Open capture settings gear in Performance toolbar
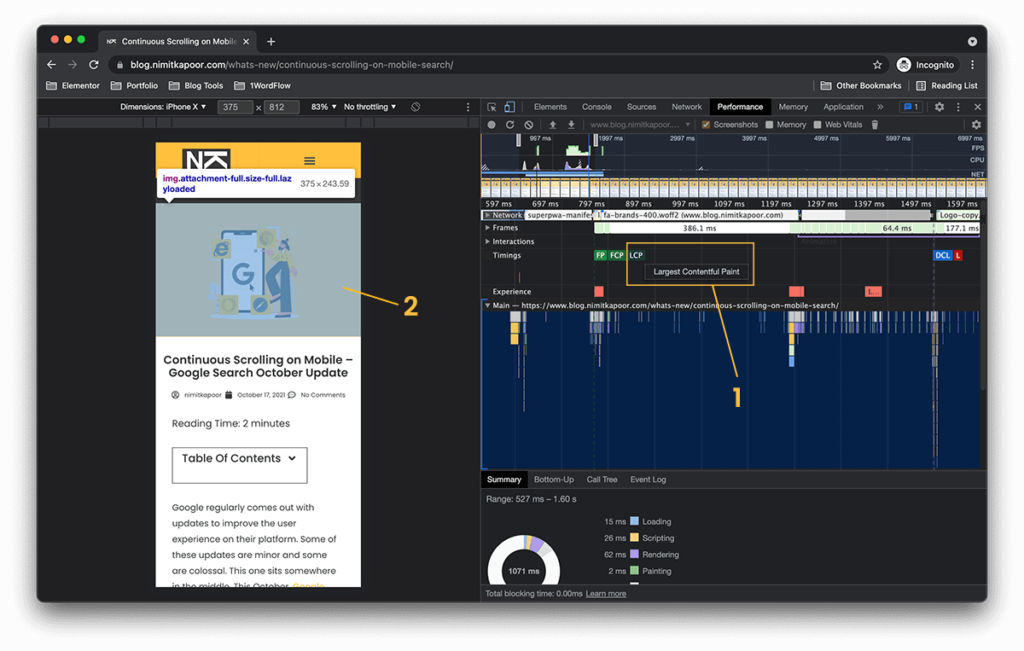This screenshot has width=1024, height=651. point(976,125)
